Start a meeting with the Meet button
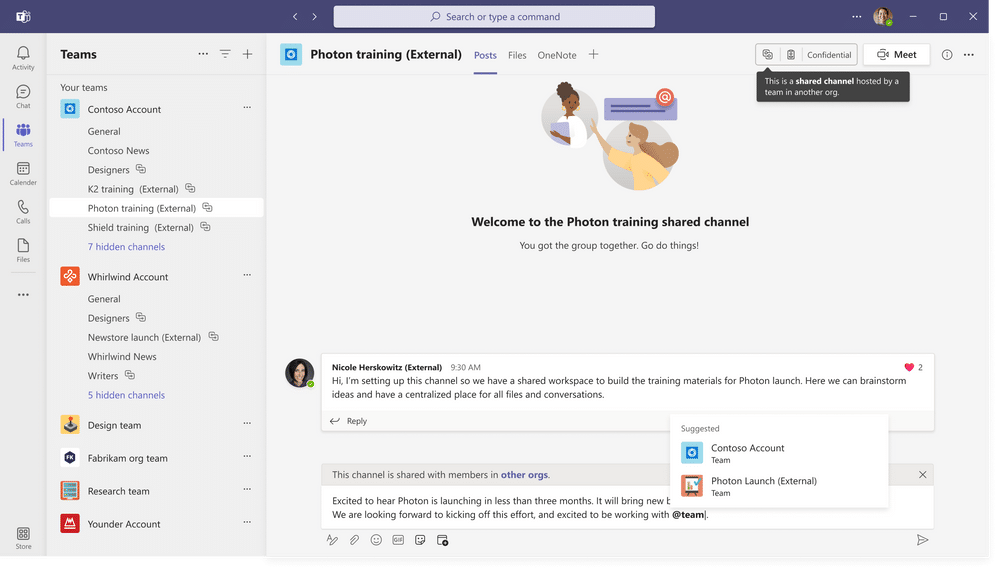This screenshot has width=999, height=571. tap(896, 55)
